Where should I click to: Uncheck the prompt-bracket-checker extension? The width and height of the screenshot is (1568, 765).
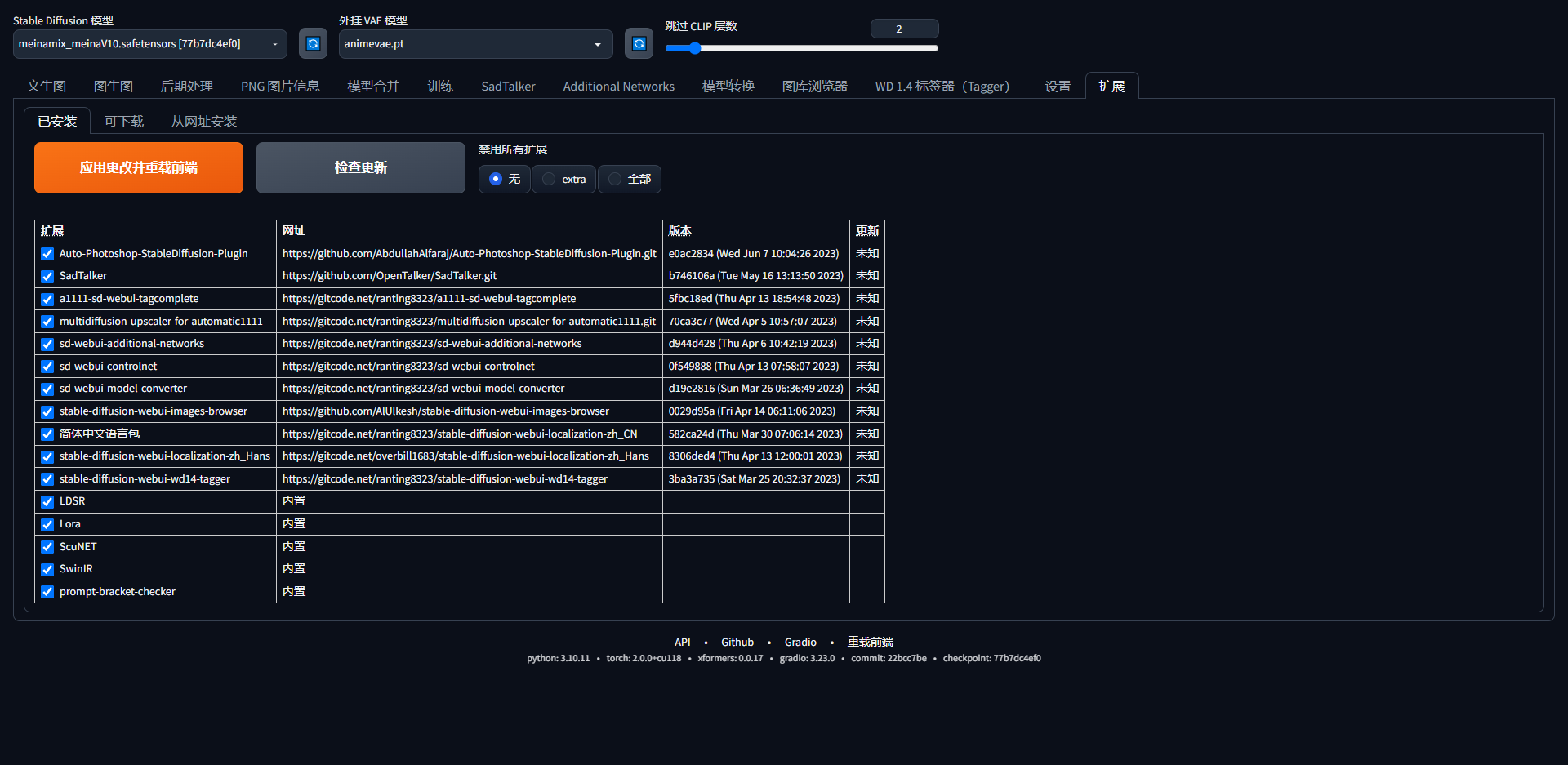(x=47, y=592)
